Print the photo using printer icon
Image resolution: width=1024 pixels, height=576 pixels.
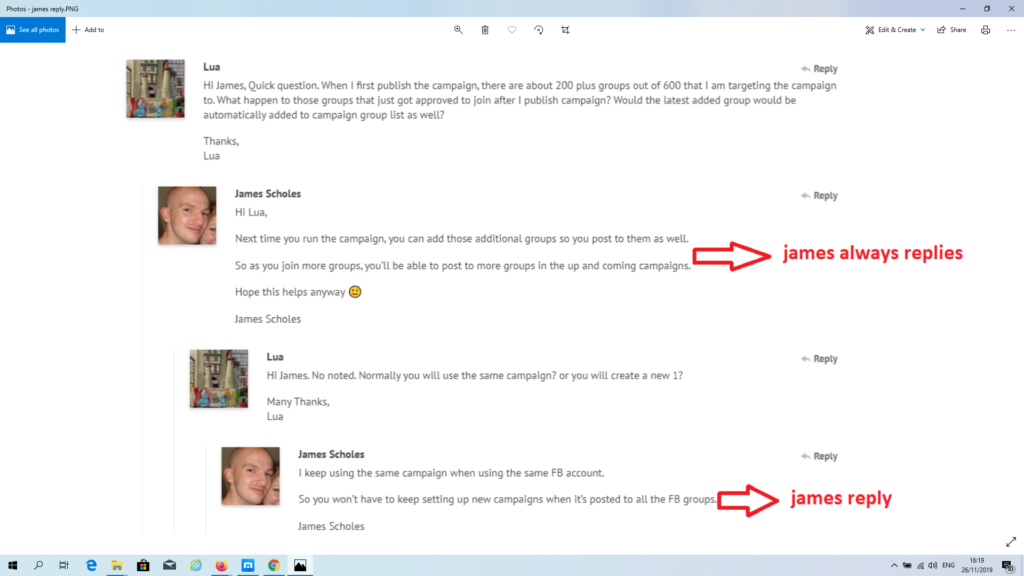coord(985,30)
